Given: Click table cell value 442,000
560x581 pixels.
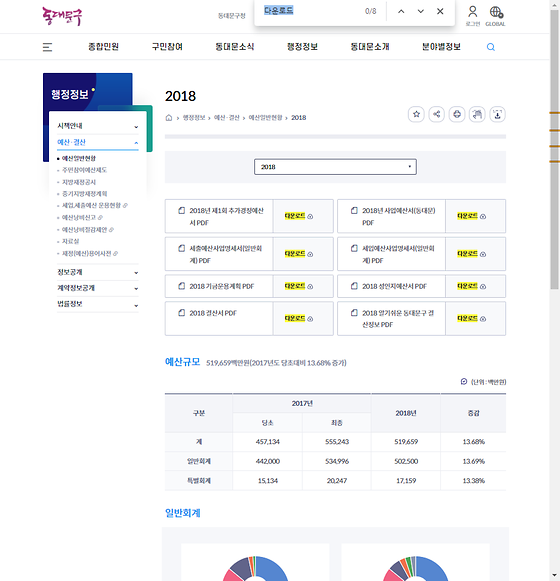Looking at the screenshot, I should (x=268, y=461).
